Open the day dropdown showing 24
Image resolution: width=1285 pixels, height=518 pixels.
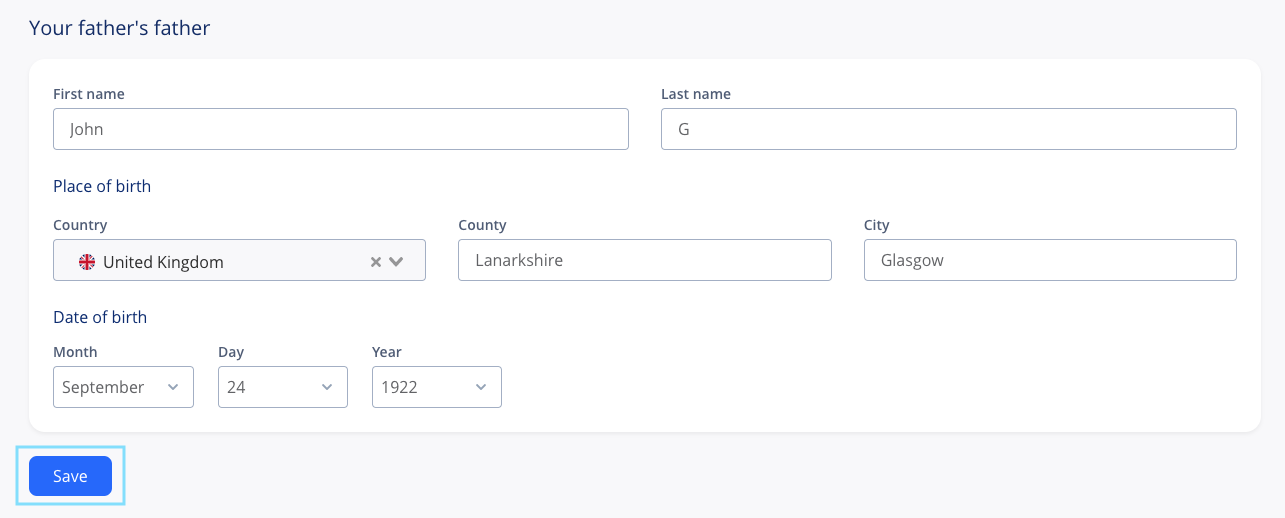tap(283, 387)
